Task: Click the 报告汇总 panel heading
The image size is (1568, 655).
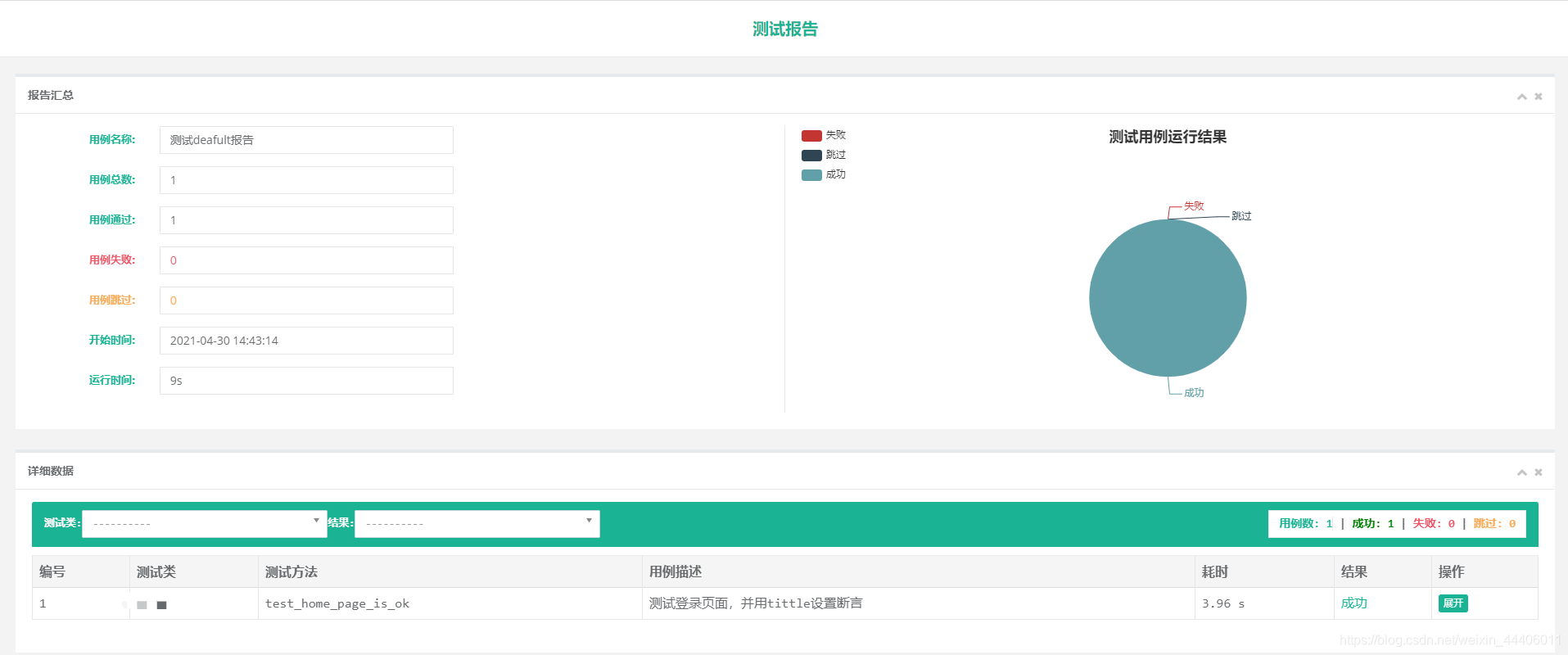Action: pos(51,95)
